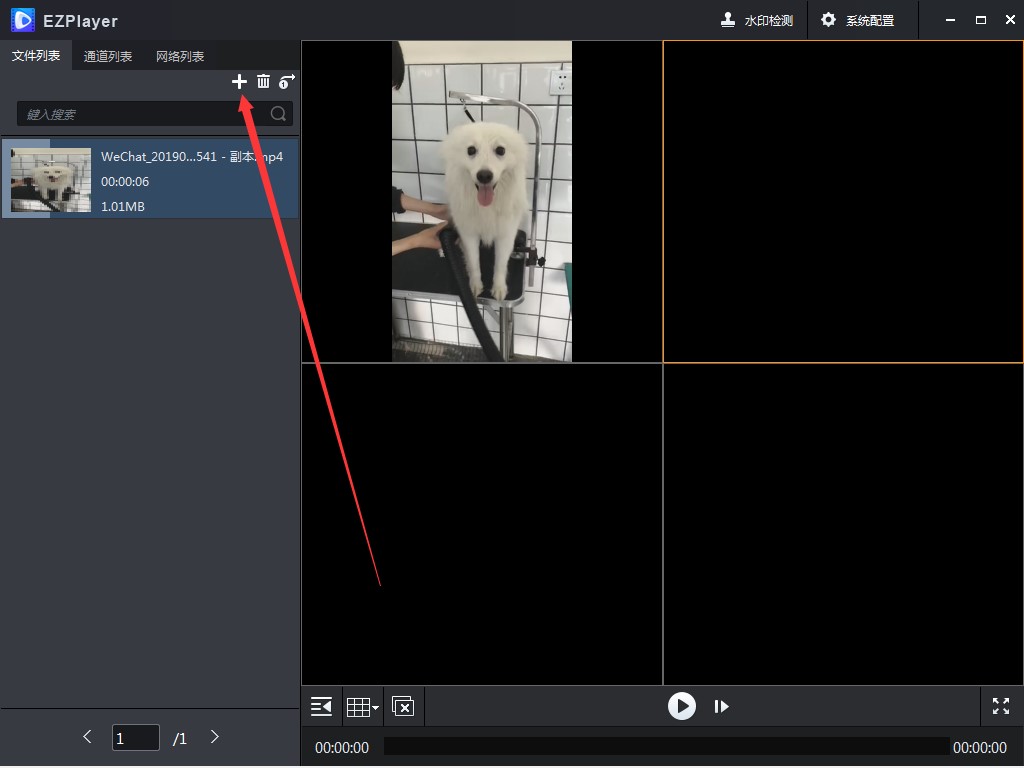Click the sequential play icon next to trash

pyautogui.click(x=286, y=81)
